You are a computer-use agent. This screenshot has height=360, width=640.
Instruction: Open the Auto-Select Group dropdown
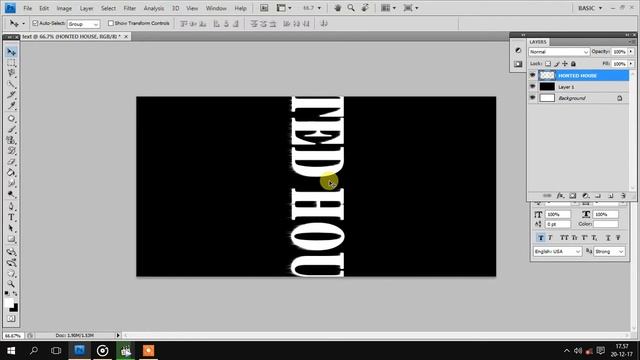tap(83, 24)
